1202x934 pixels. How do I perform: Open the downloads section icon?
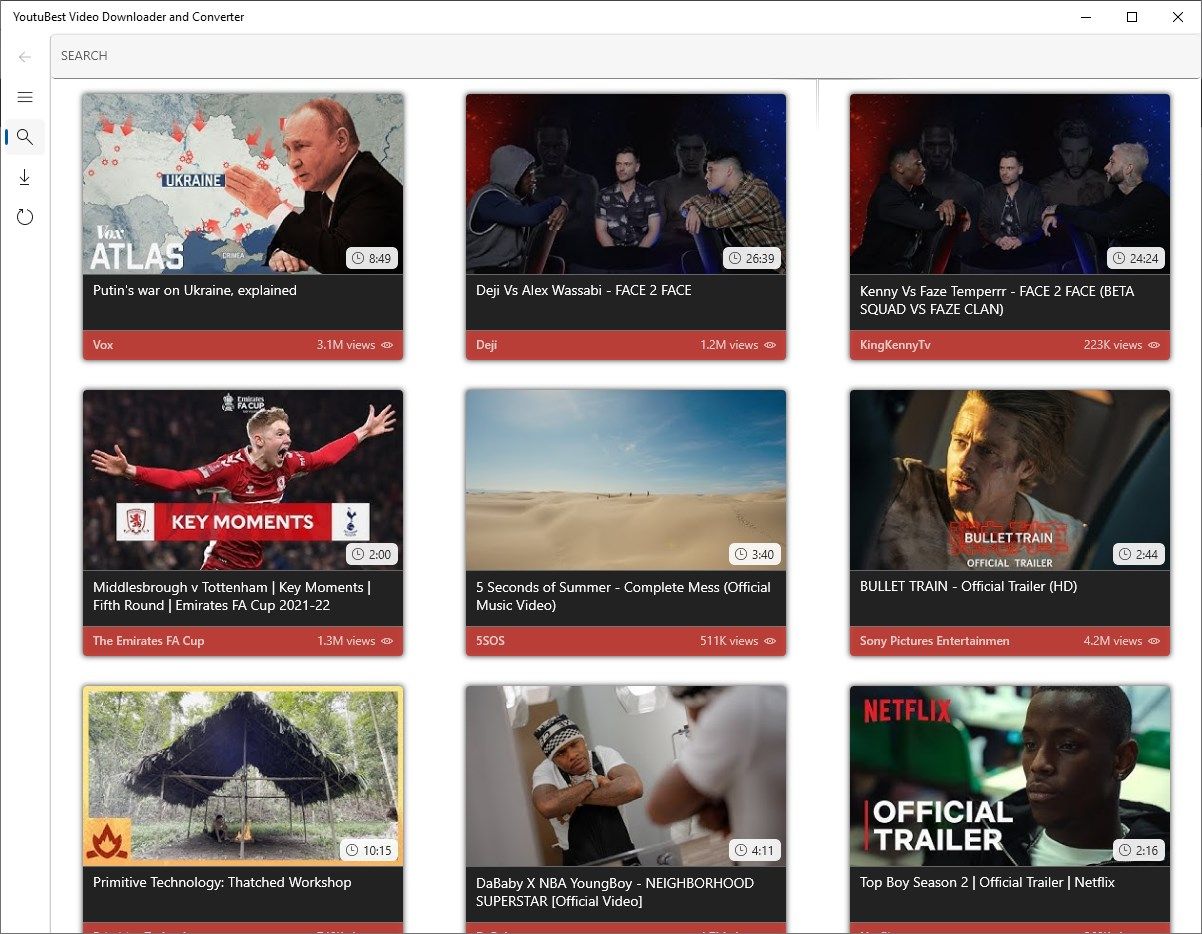[x=25, y=177]
